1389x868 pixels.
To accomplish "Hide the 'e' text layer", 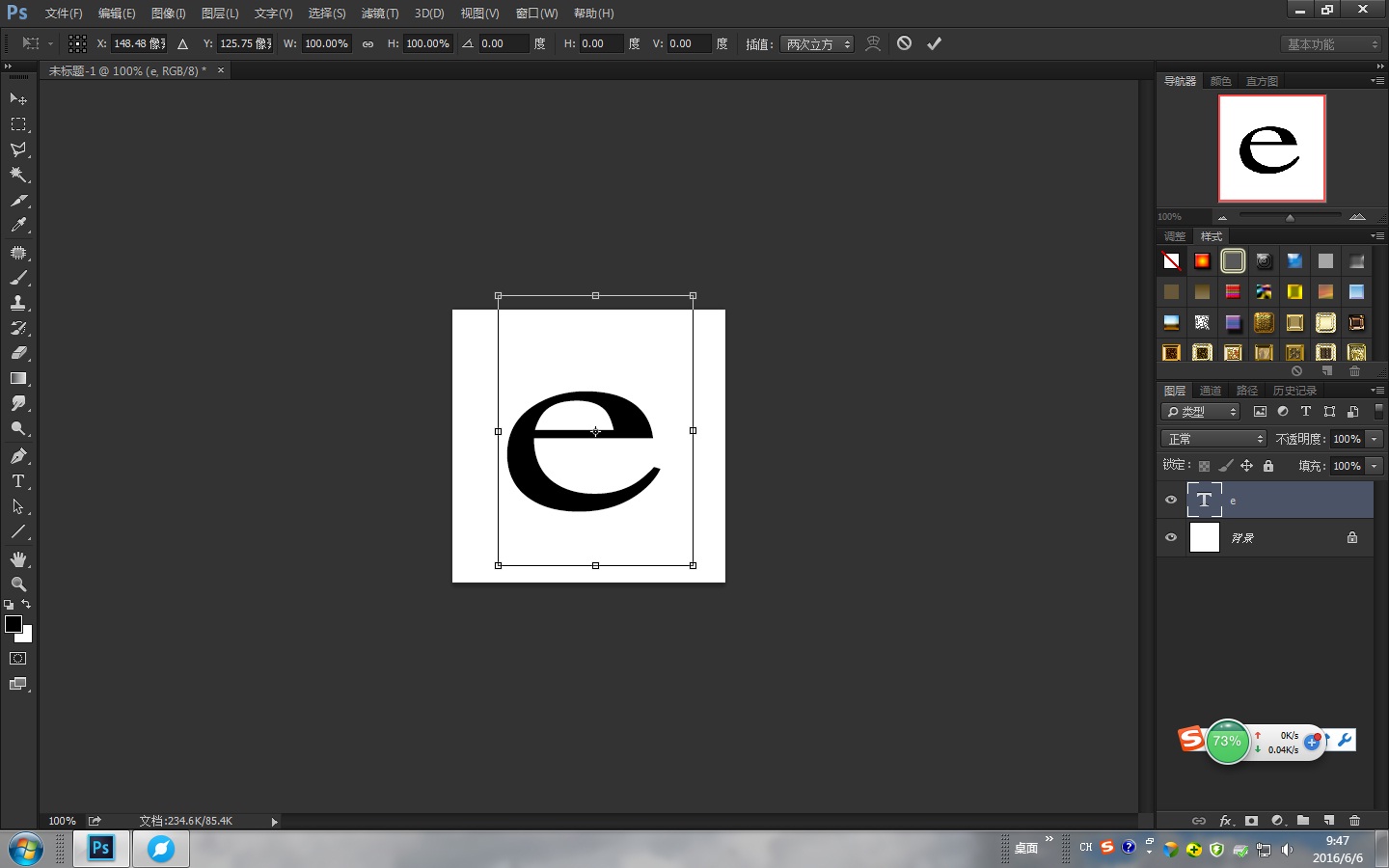I will (1171, 500).
